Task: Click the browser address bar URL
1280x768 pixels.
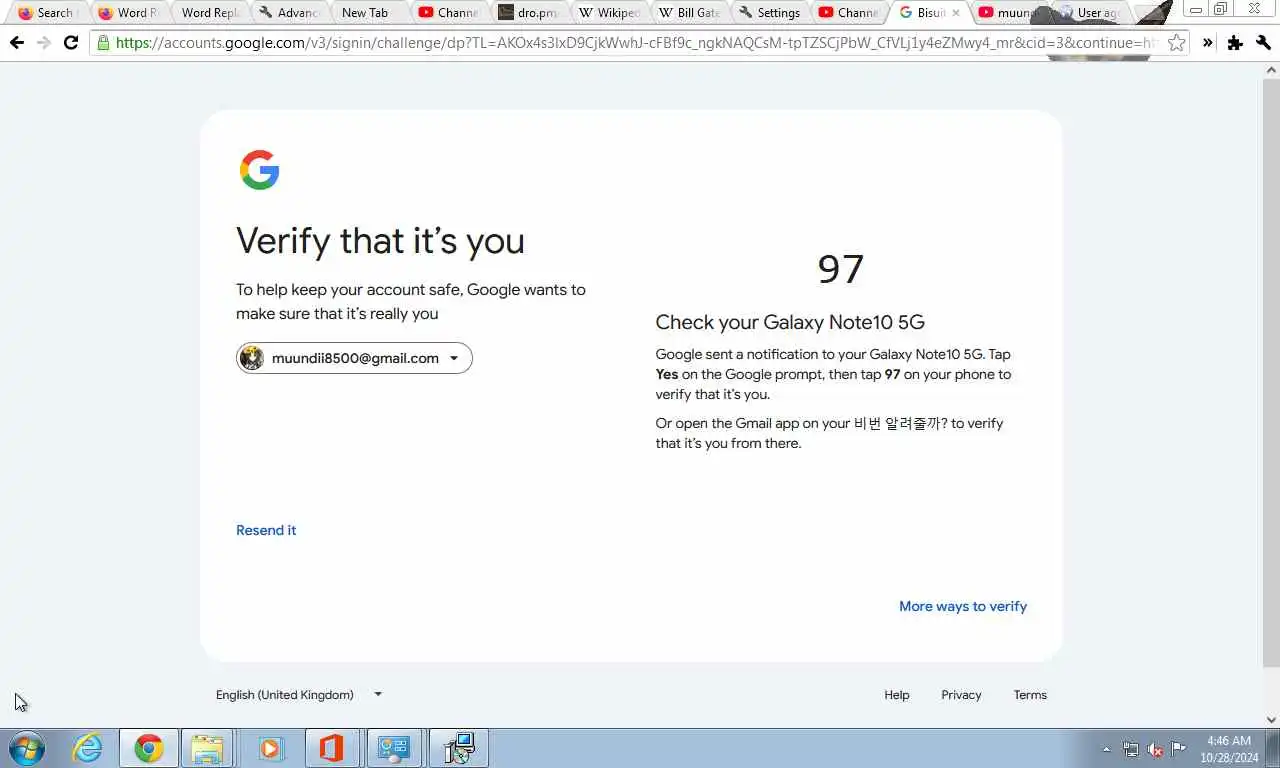Action: [637, 43]
